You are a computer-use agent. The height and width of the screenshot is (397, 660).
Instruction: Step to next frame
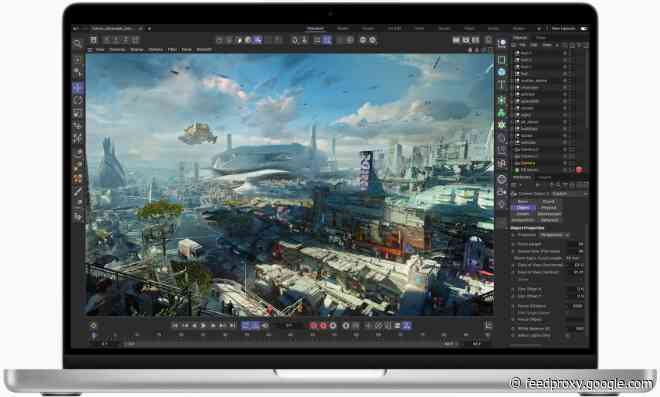[x=213, y=325]
